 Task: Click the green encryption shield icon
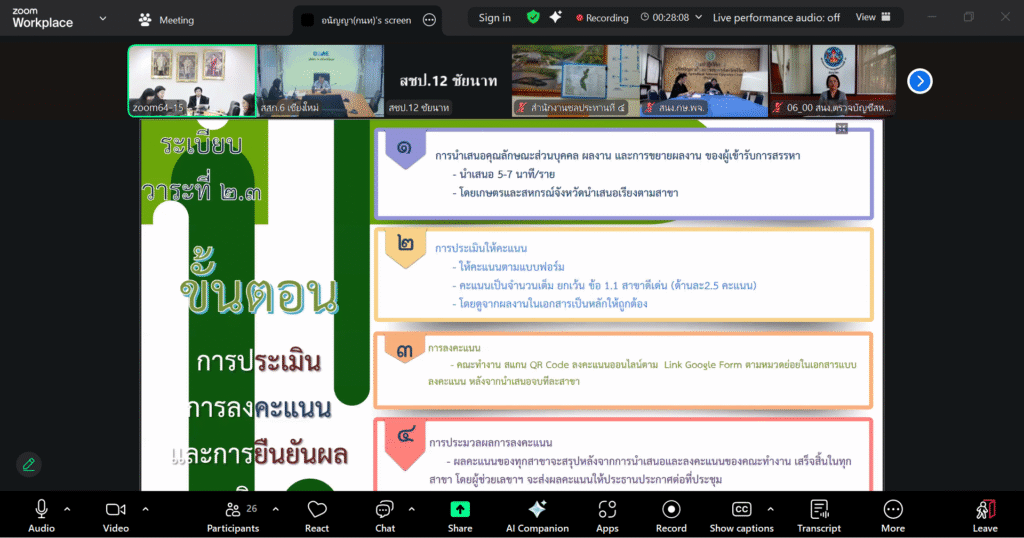coord(533,18)
